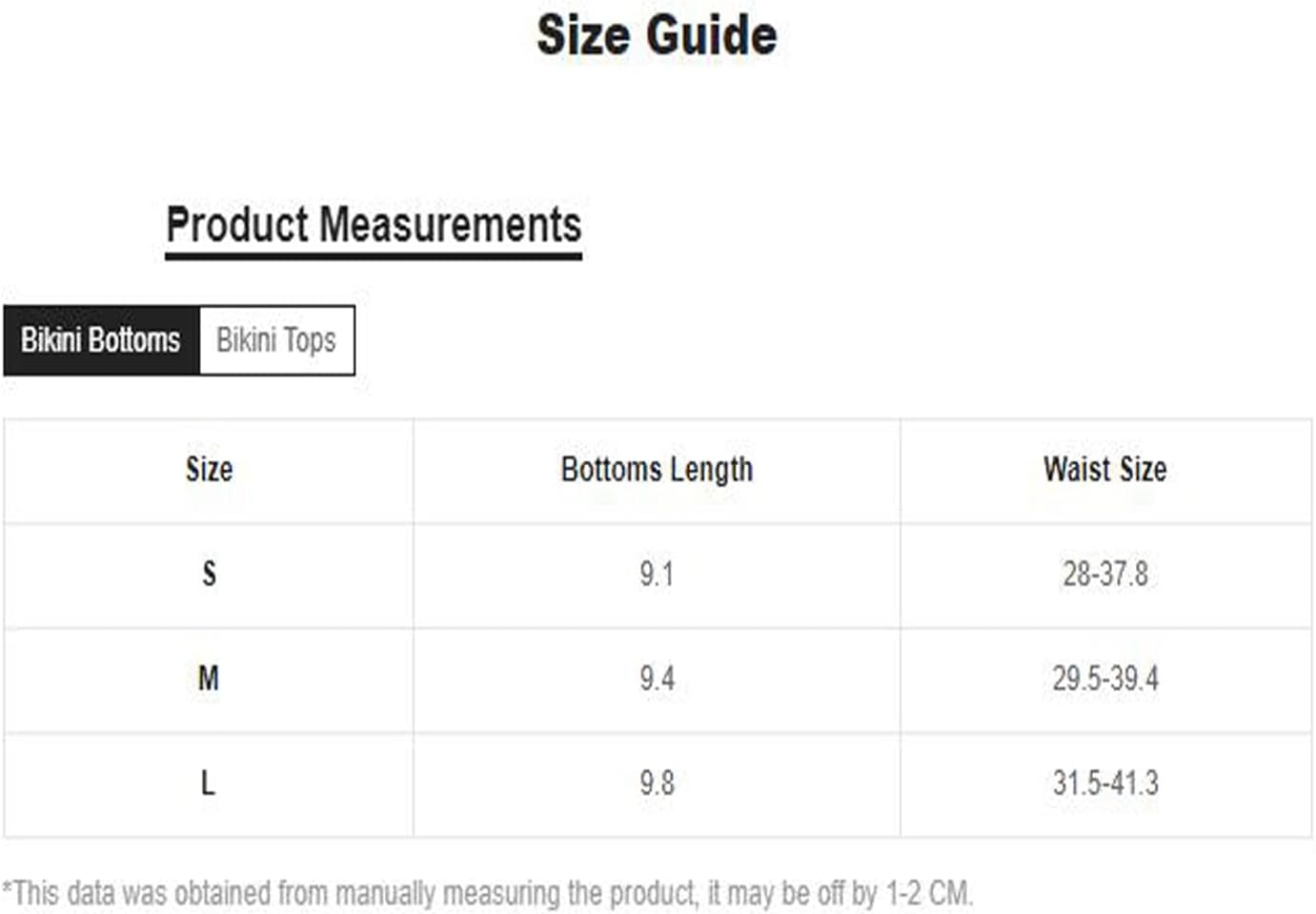The height and width of the screenshot is (914, 1316).
Task: Click the manual measurement disclaimer note
Action: point(487,893)
